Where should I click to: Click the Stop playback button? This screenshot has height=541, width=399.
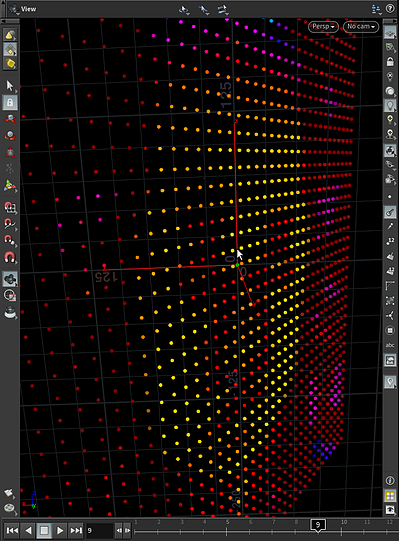(44, 530)
